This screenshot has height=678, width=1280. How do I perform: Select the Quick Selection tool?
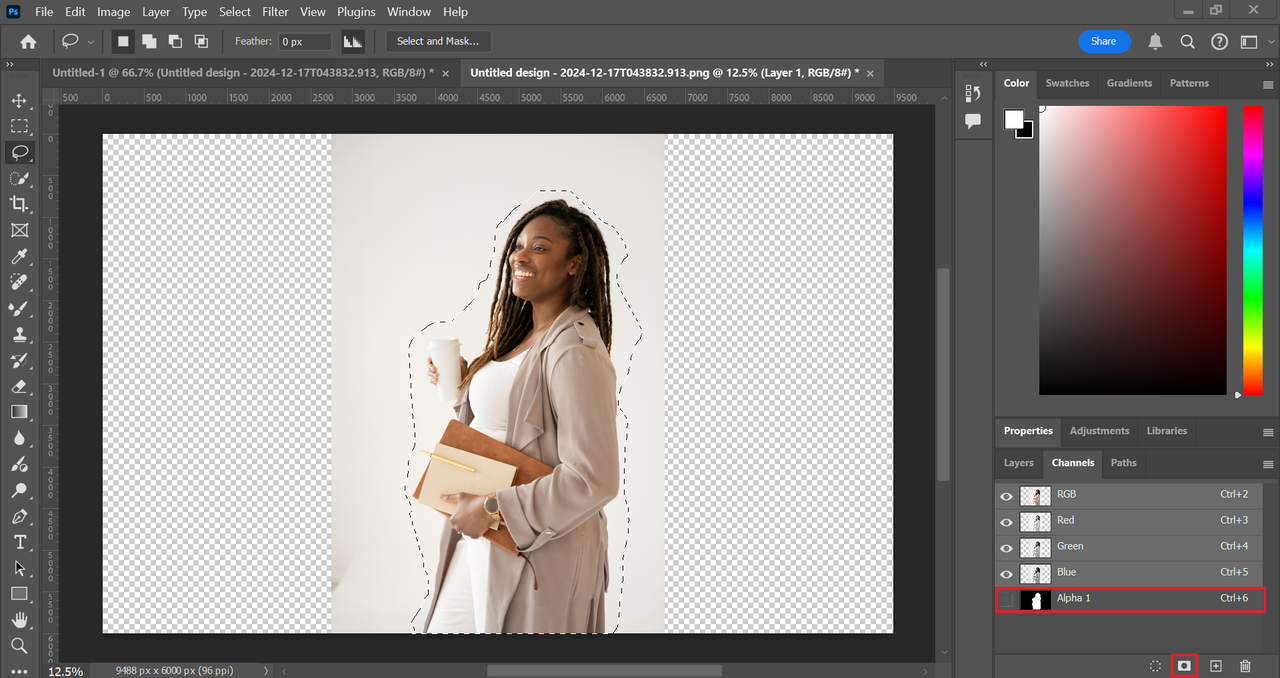pos(19,178)
